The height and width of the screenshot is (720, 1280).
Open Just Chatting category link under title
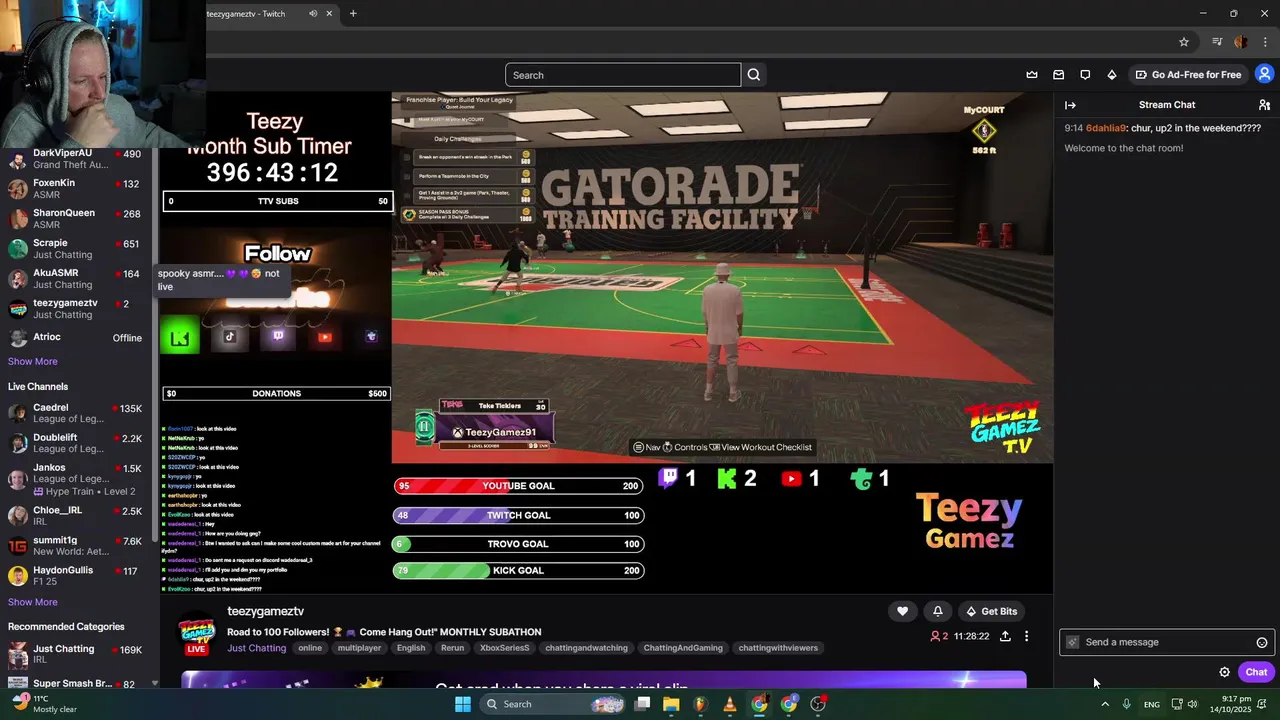point(256,648)
